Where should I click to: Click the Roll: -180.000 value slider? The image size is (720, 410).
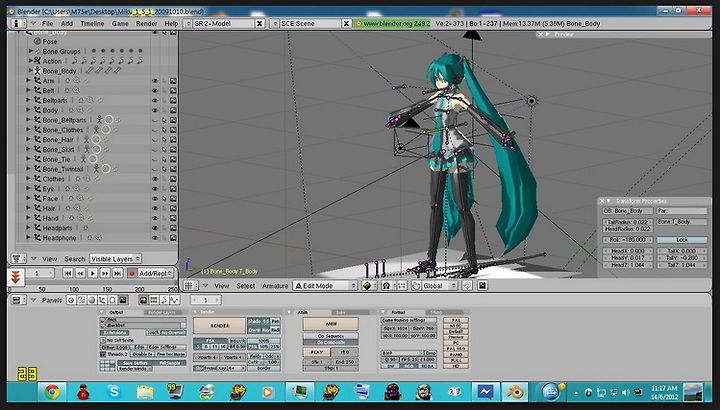[x=627, y=240]
